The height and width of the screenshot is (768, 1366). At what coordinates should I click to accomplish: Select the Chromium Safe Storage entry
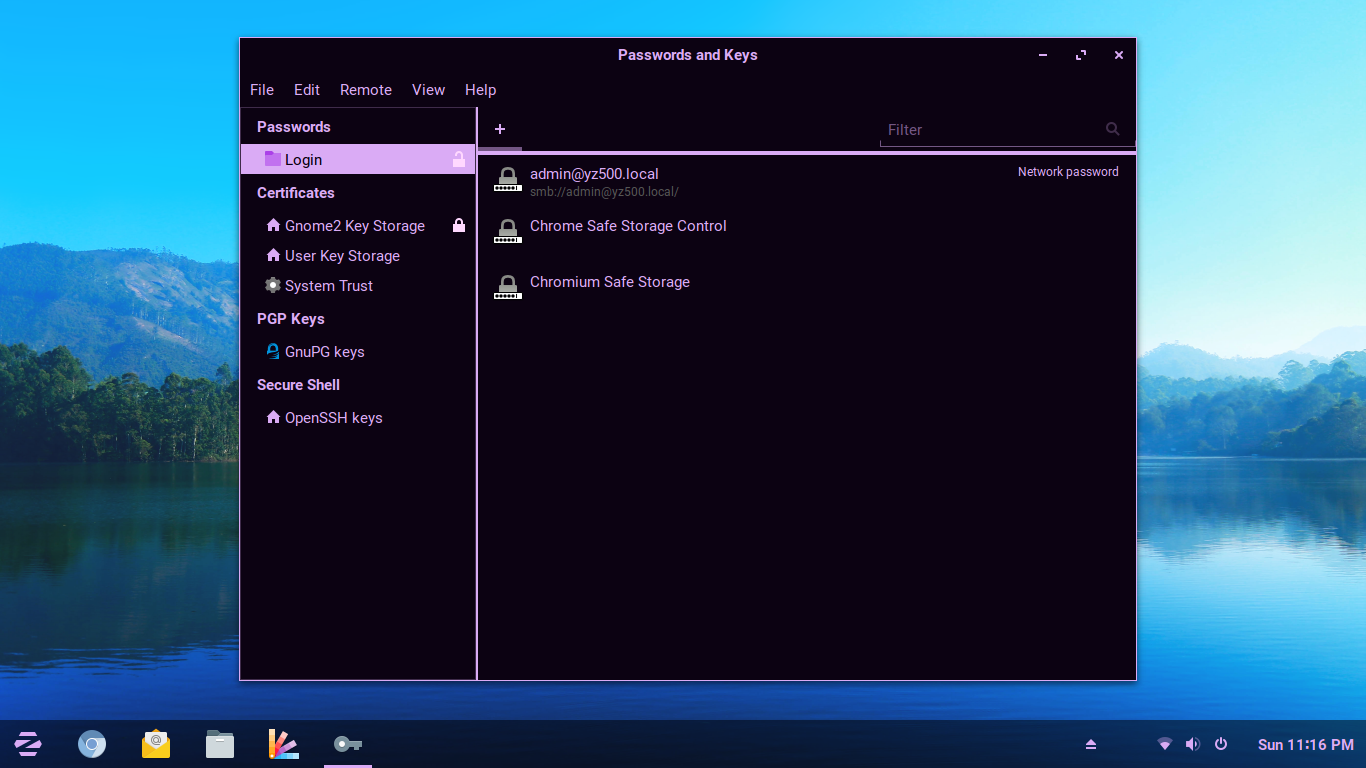point(609,283)
